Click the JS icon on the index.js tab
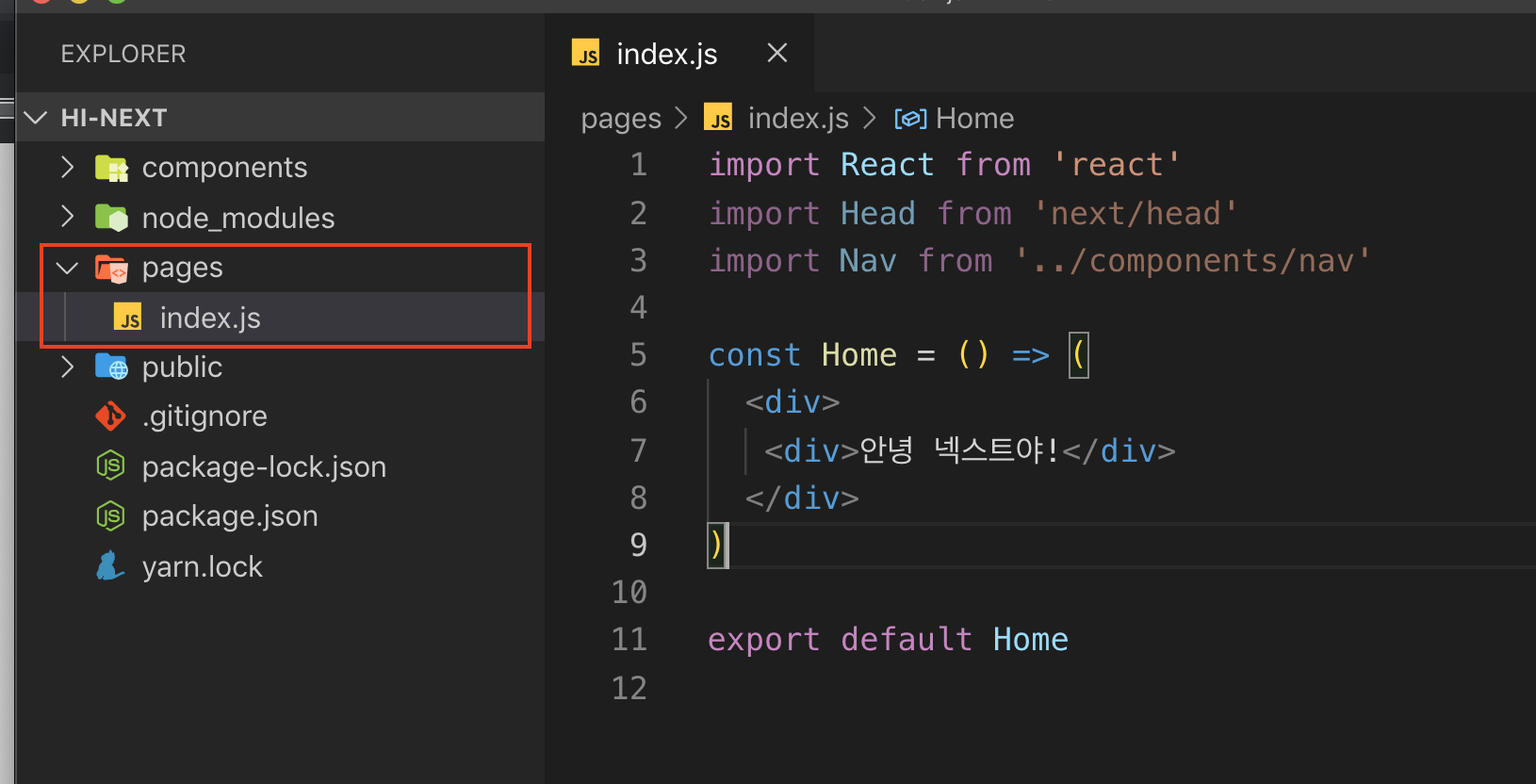This screenshot has height=784, width=1536. click(586, 53)
